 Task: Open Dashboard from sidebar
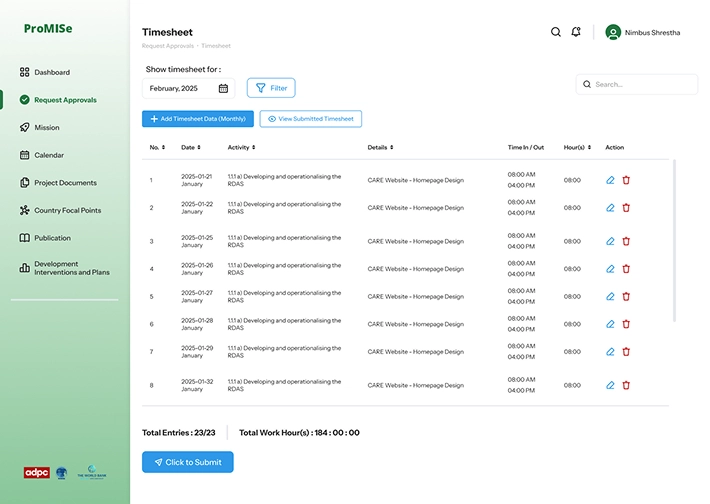click(x=52, y=72)
